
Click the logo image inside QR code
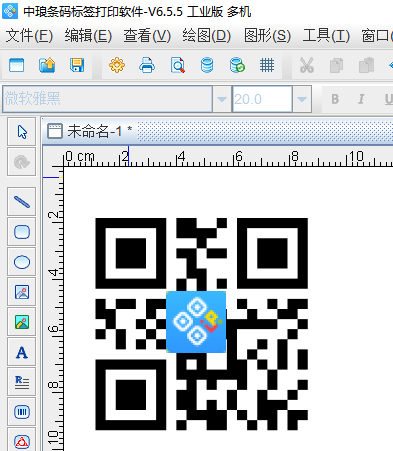(x=196, y=322)
